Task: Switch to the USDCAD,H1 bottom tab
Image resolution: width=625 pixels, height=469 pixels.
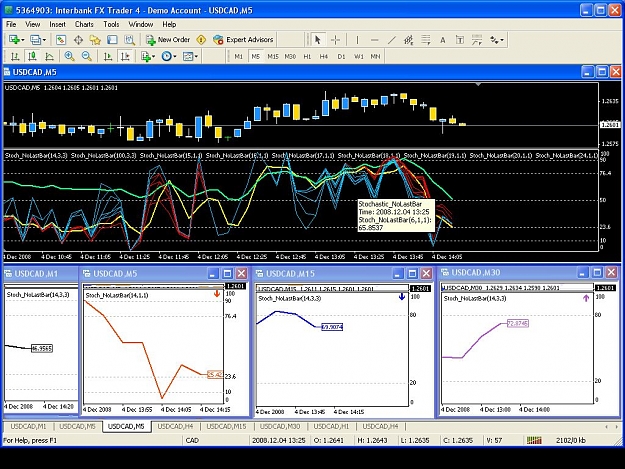Action: tap(331, 426)
